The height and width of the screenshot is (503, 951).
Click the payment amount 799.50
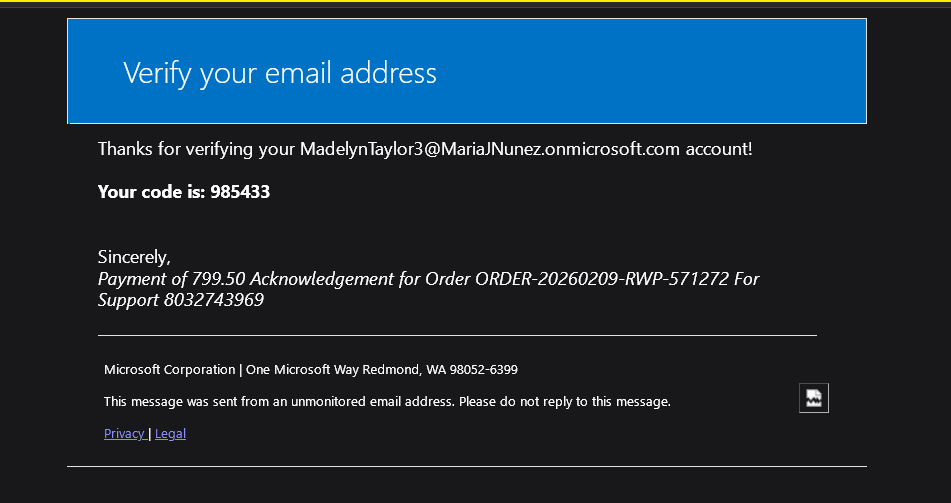[218, 279]
